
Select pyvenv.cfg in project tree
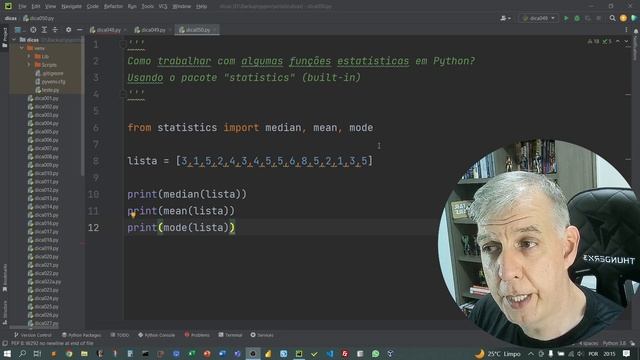tap(50, 82)
